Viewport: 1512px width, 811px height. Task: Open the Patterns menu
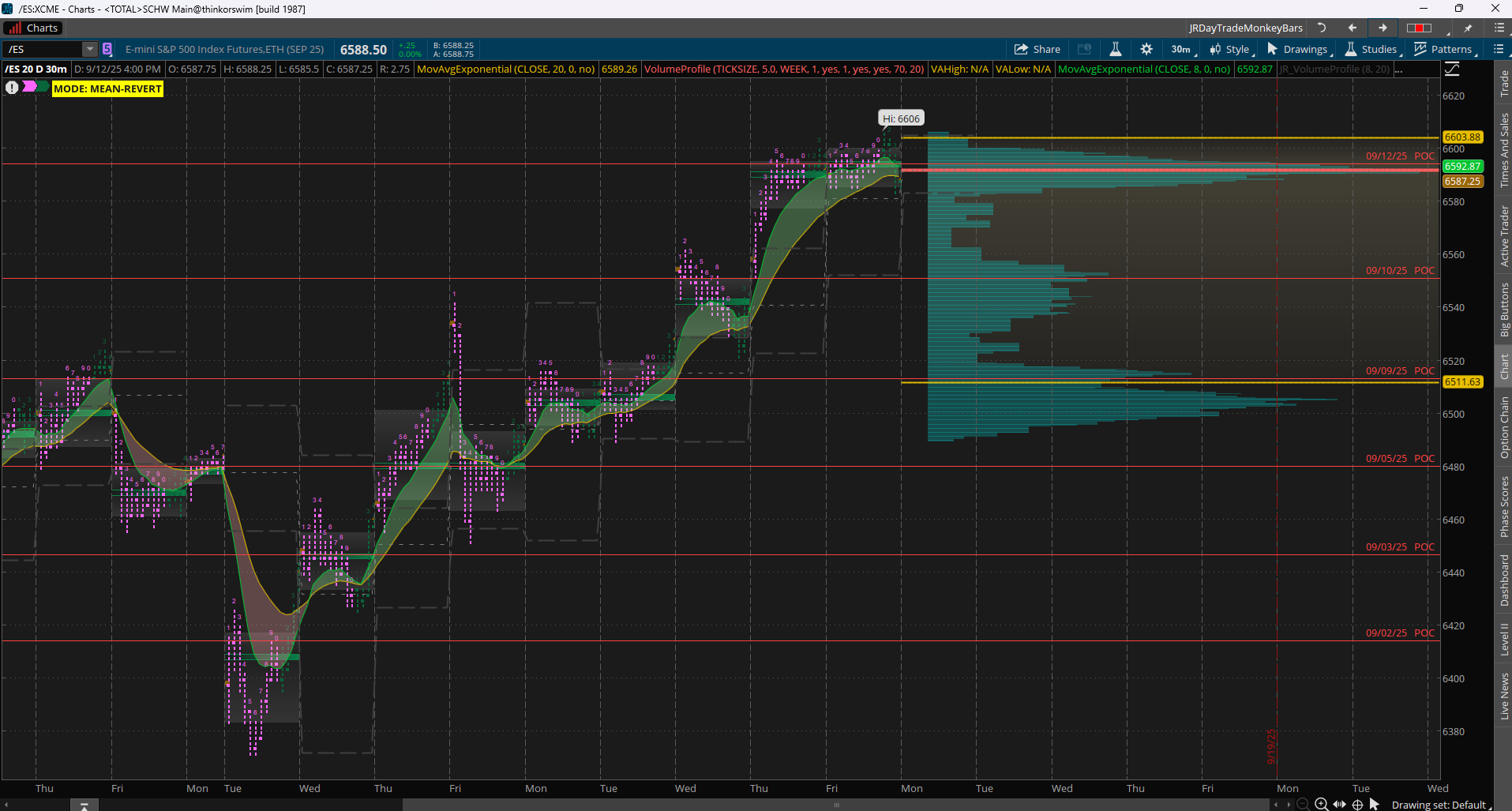1445,49
